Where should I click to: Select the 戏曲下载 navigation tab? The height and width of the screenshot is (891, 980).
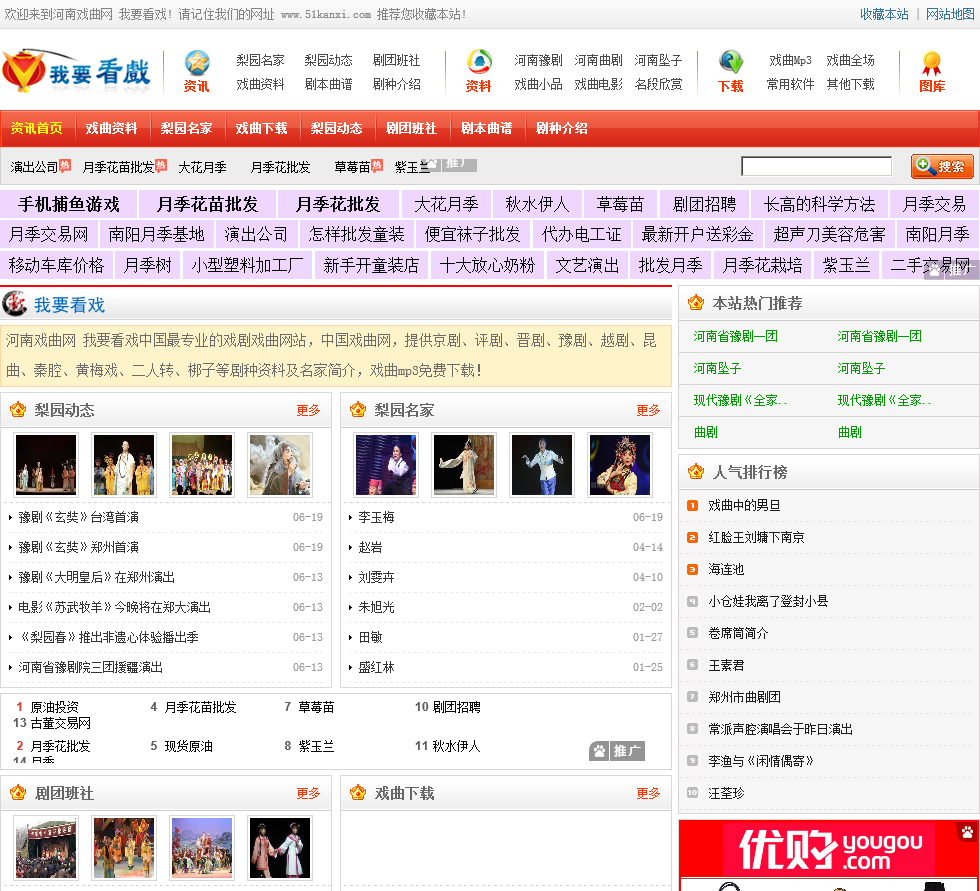tap(261, 128)
